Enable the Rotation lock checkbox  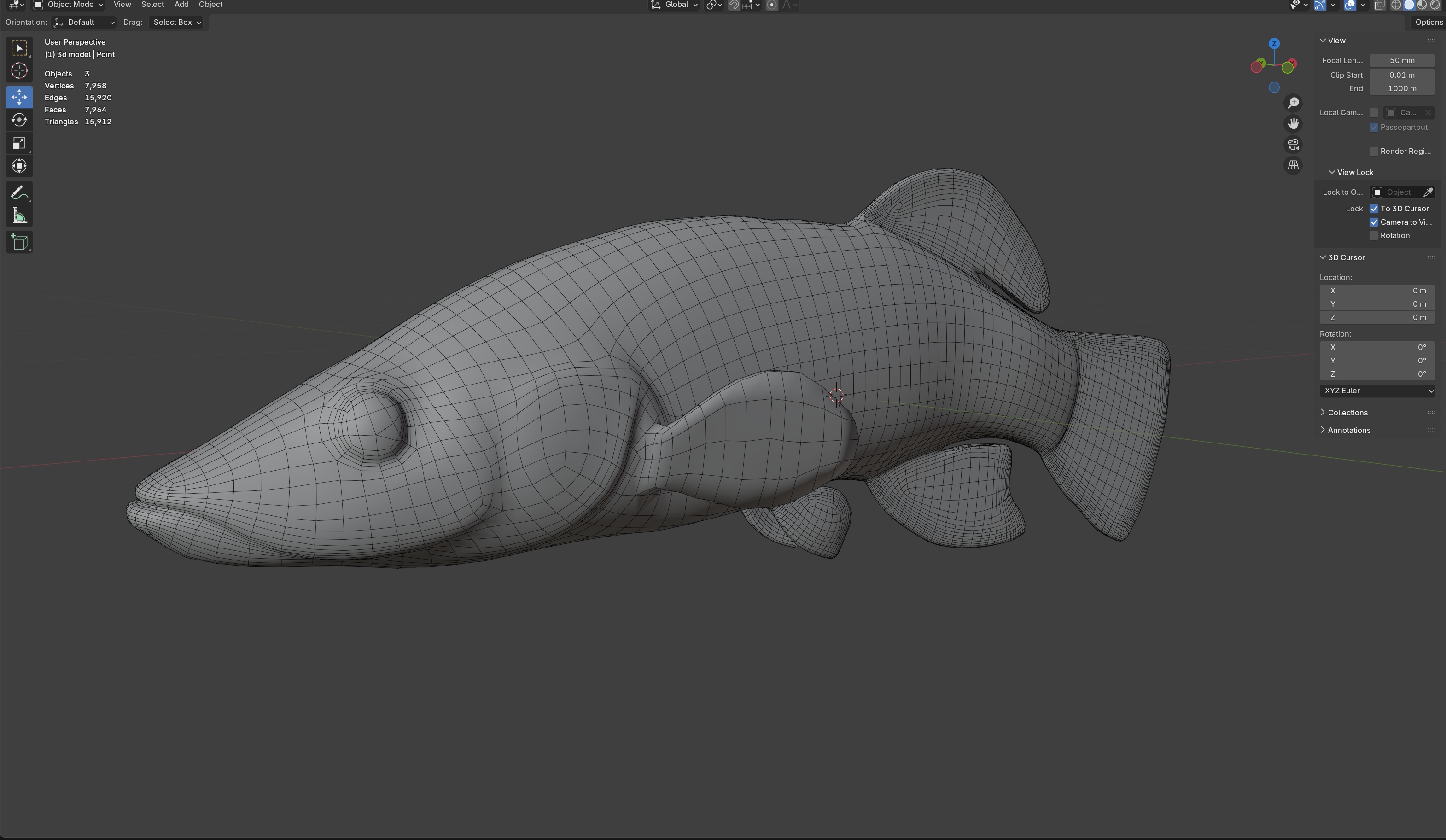pyautogui.click(x=1374, y=236)
